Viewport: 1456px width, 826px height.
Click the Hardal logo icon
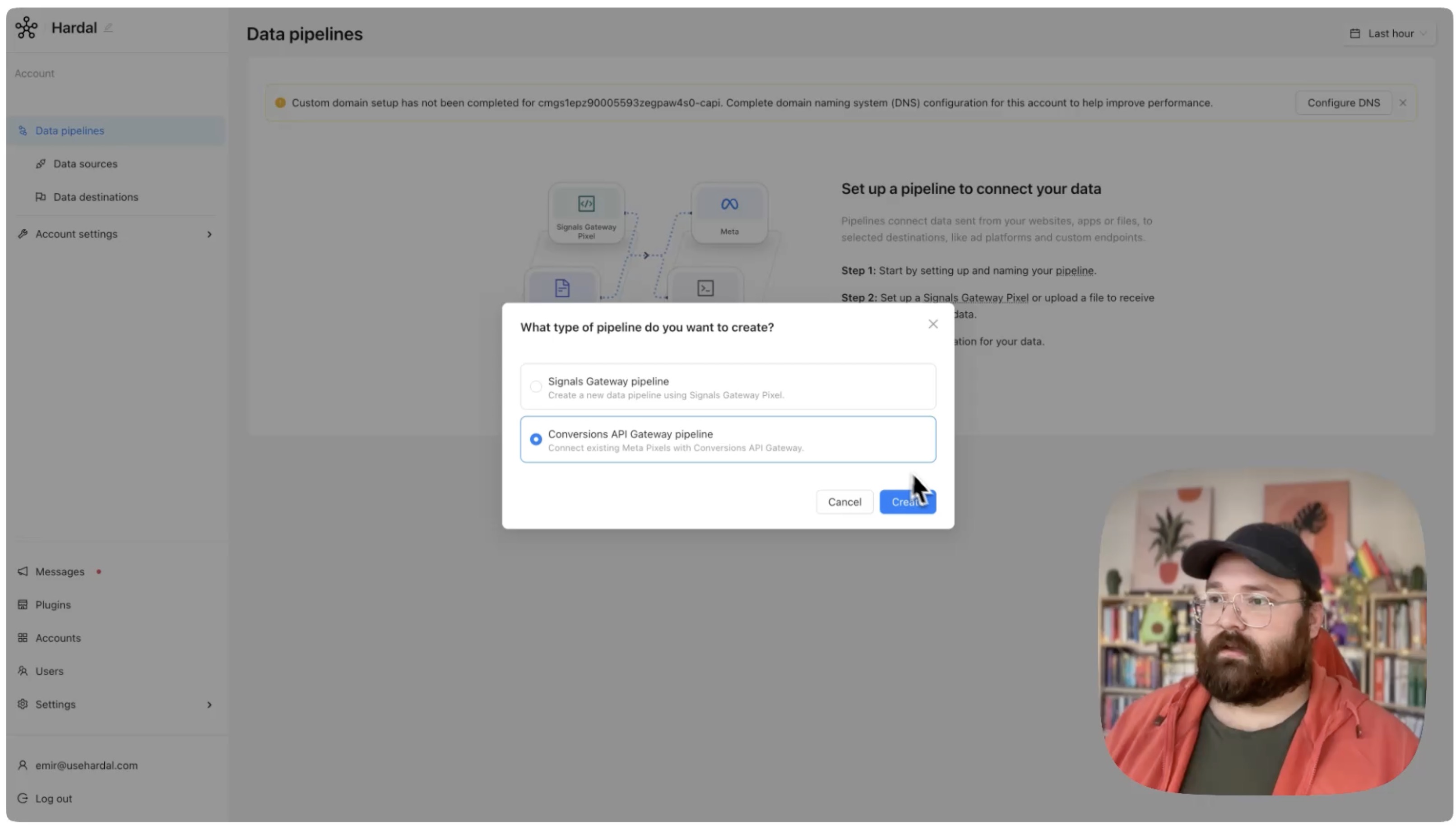click(26, 27)
